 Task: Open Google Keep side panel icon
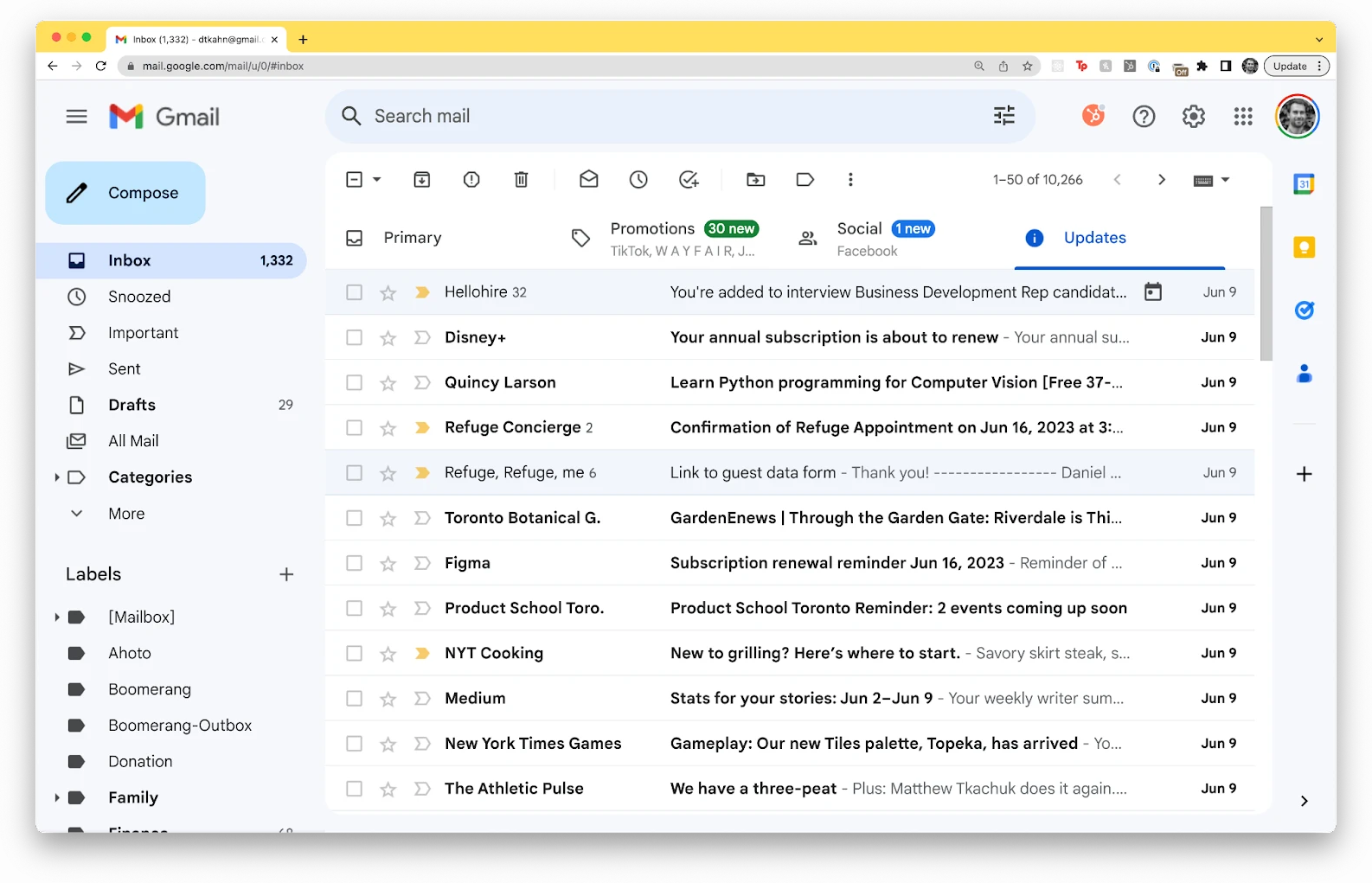[x=1305, y=247]
